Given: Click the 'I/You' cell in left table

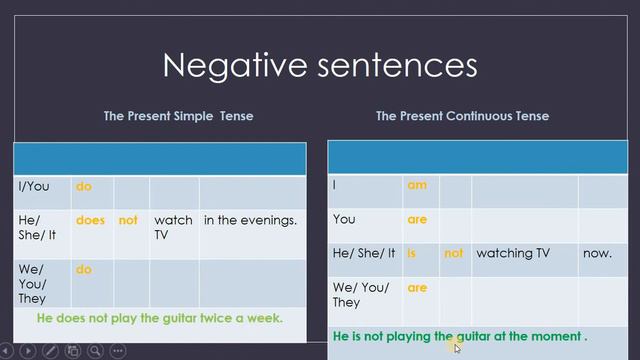Looking at the screenshot, I should (x=42, y=192).
